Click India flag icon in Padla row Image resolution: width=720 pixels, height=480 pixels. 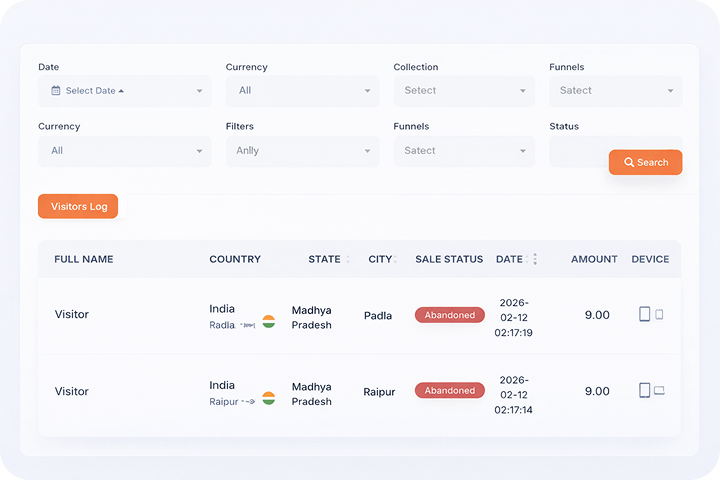coord(268,322)
